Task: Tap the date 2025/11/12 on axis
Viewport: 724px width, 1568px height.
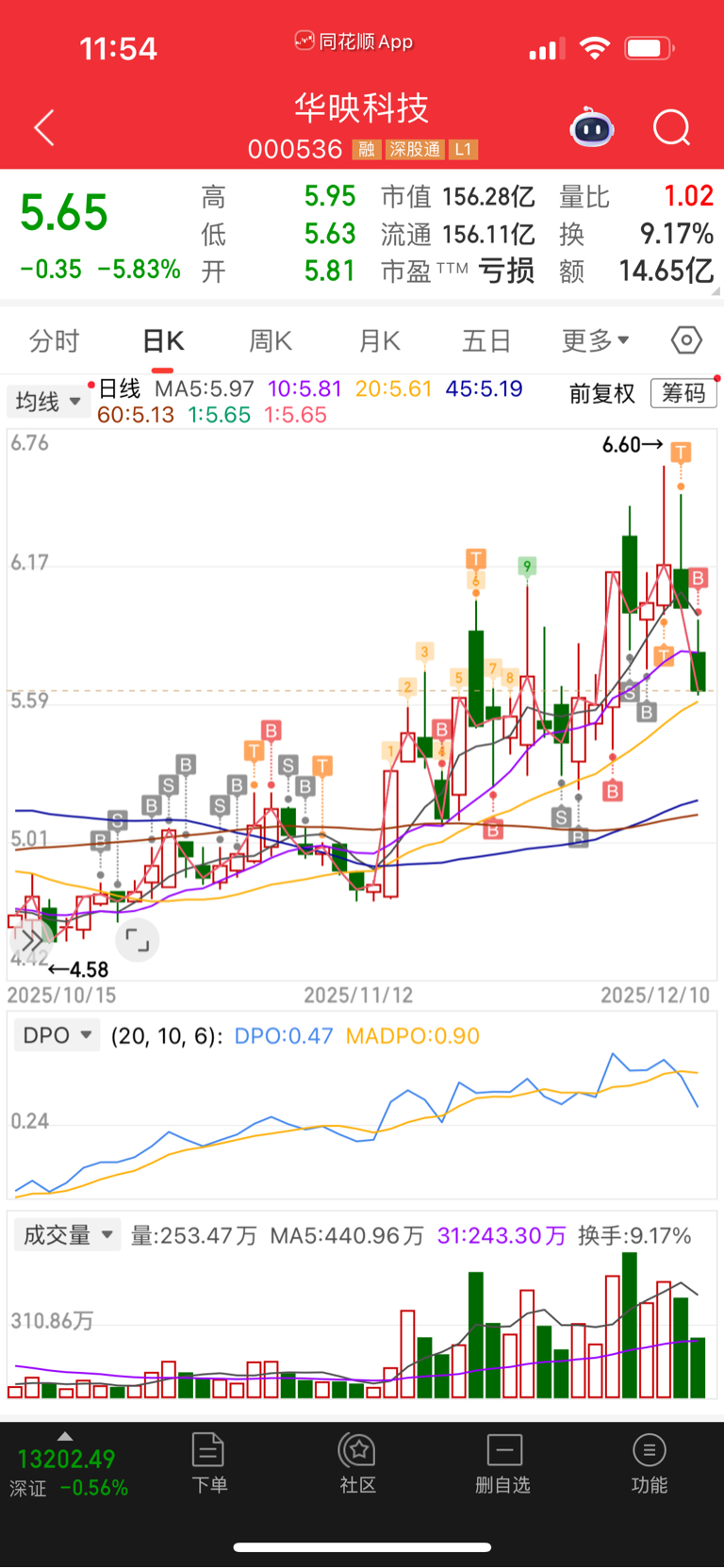Action: pyautogui.click(x=358, y=995)
